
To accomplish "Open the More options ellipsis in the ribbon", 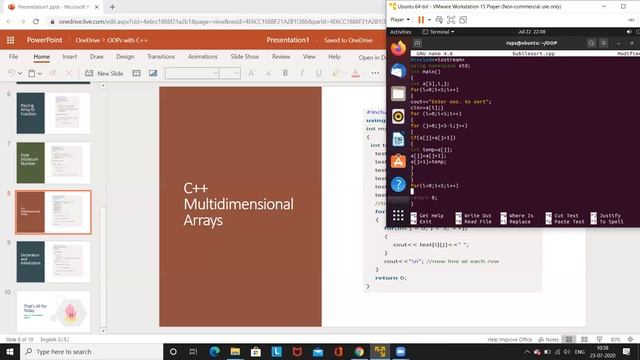I will (375, 73).
